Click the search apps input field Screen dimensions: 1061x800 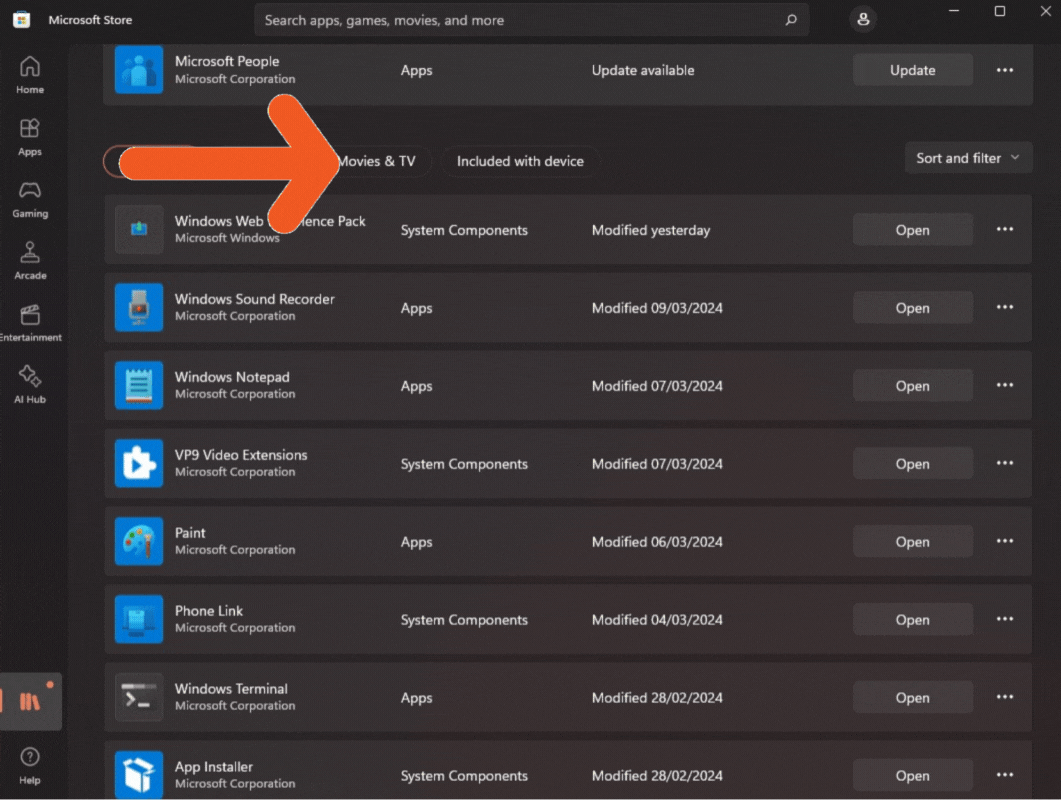(520, 20)
